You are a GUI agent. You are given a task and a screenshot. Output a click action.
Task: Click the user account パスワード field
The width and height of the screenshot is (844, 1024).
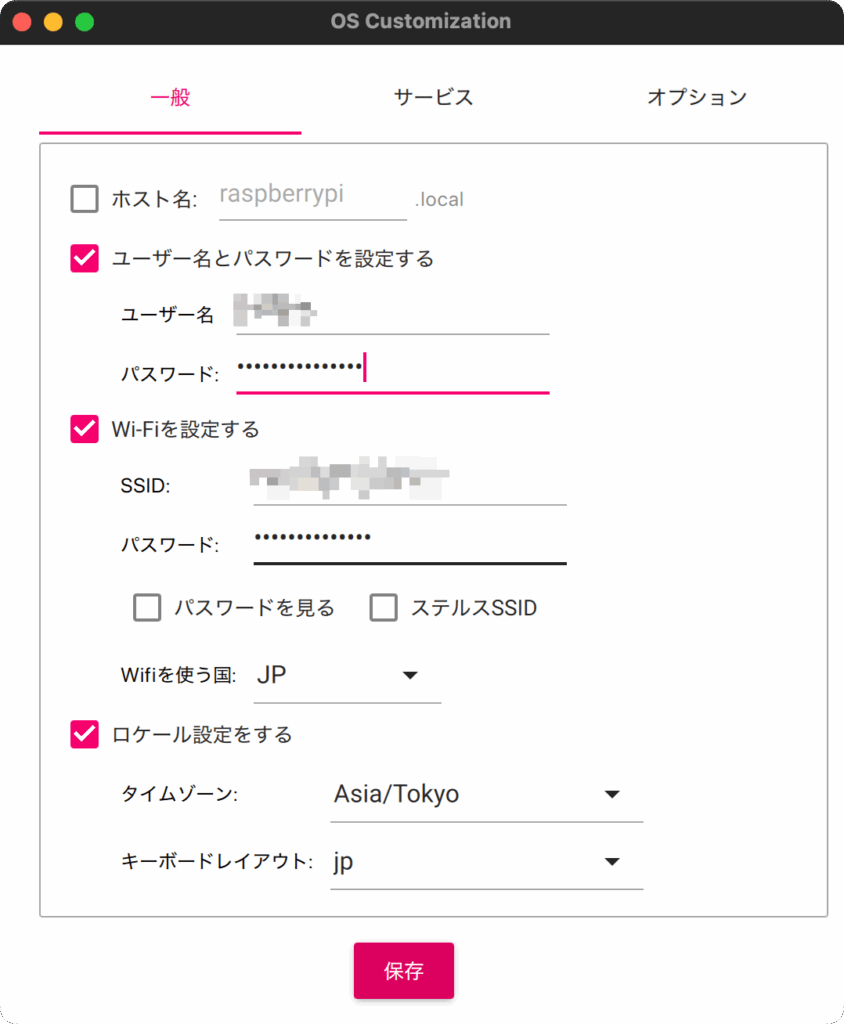tap(393, 372)
